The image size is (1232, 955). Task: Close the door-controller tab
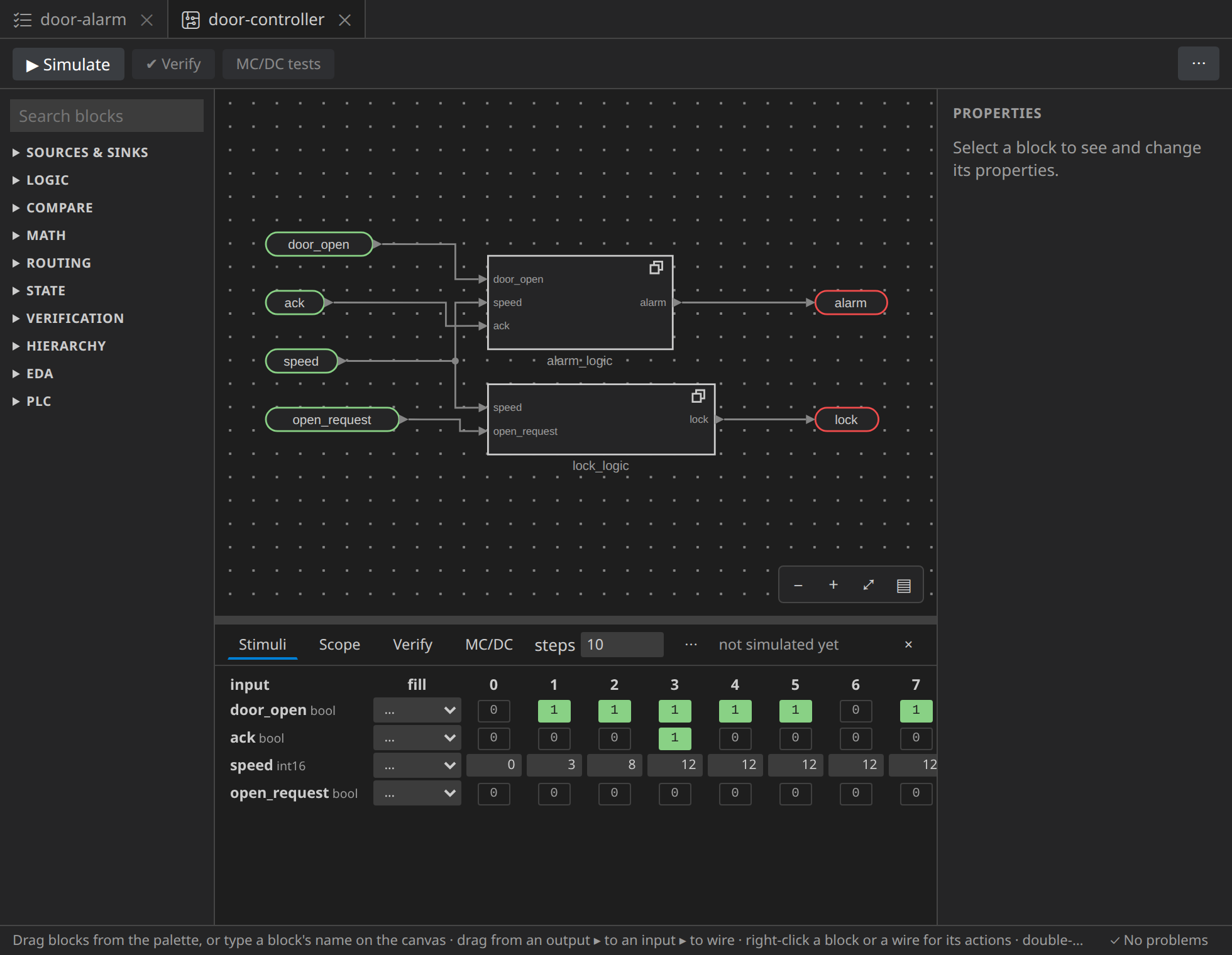click(x=344, y=20)
